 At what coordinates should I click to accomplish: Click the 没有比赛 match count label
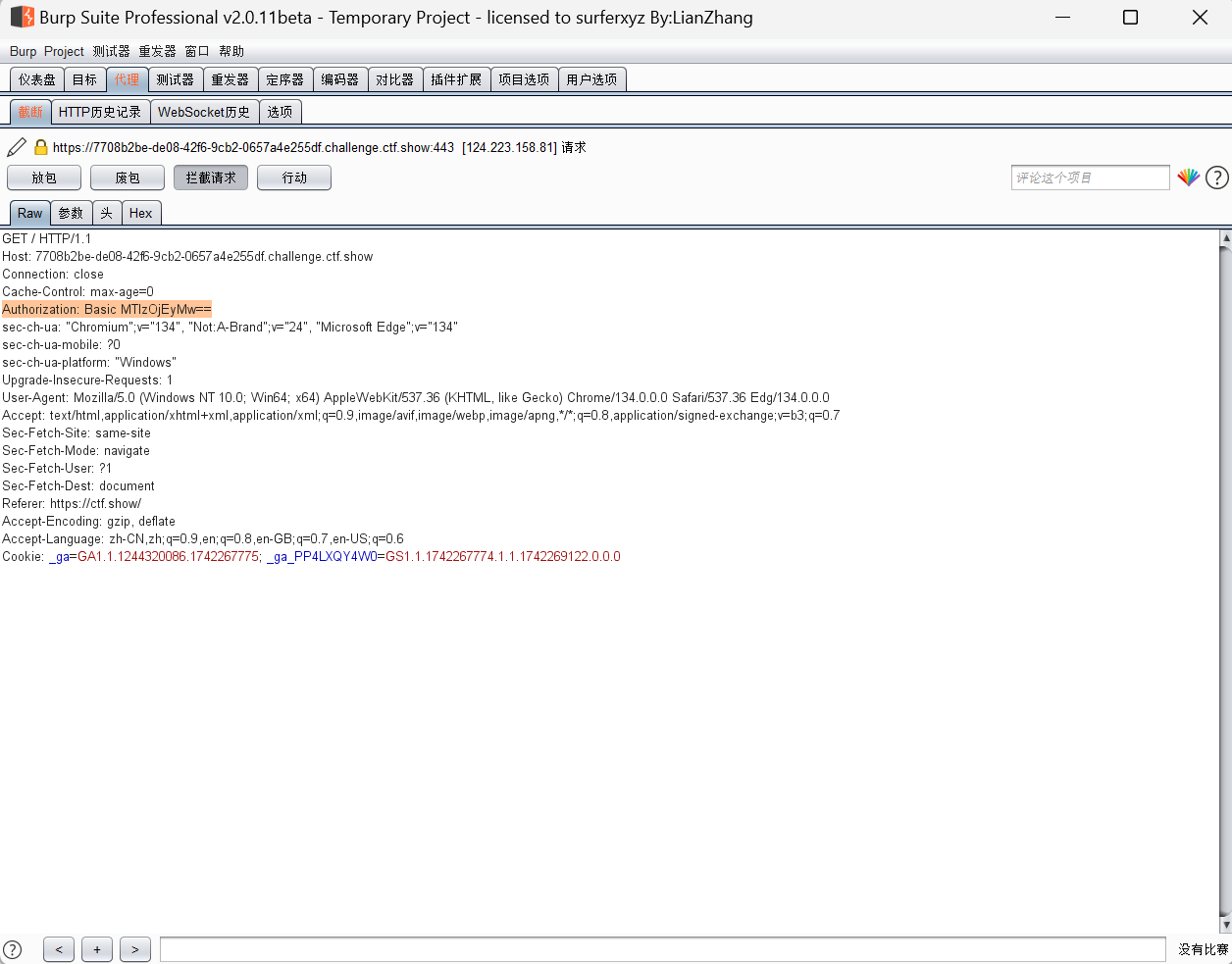point(1203,949)
